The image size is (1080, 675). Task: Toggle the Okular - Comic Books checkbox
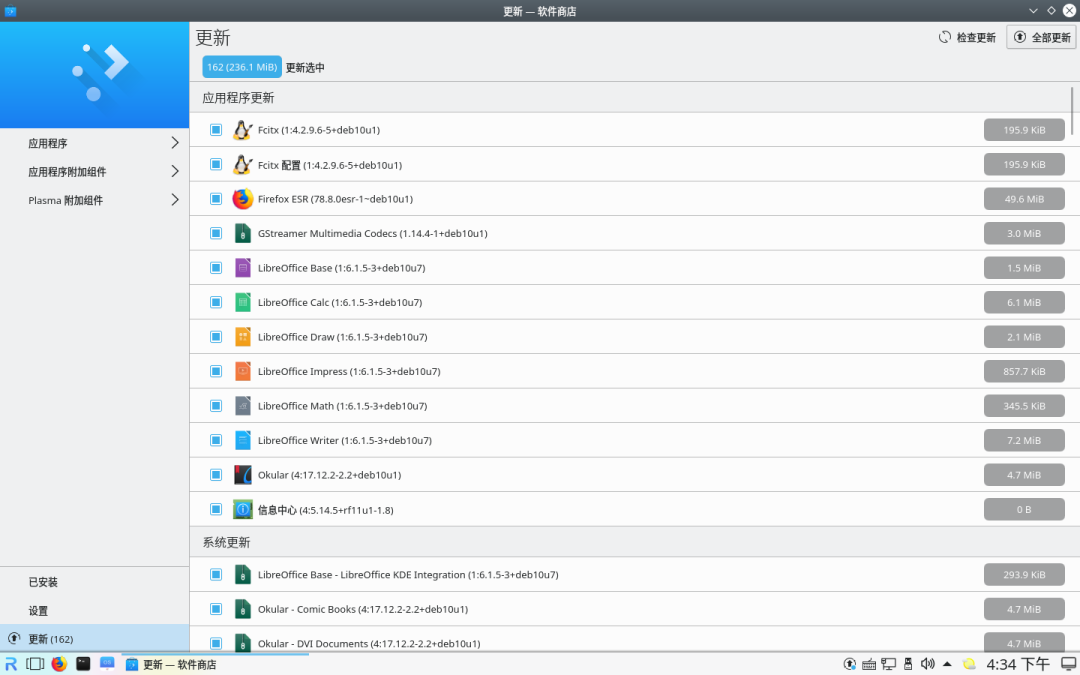click(216, 609)
